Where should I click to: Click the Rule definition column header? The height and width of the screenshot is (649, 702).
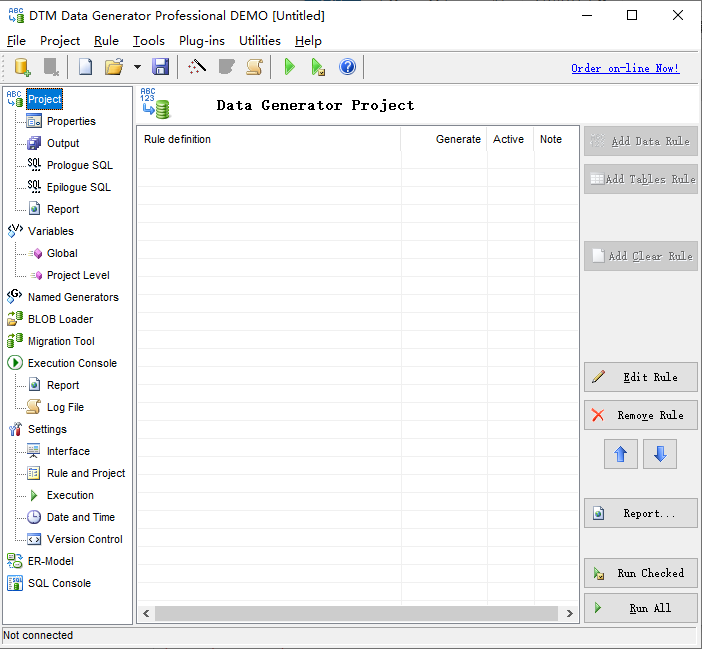point(269,139)
